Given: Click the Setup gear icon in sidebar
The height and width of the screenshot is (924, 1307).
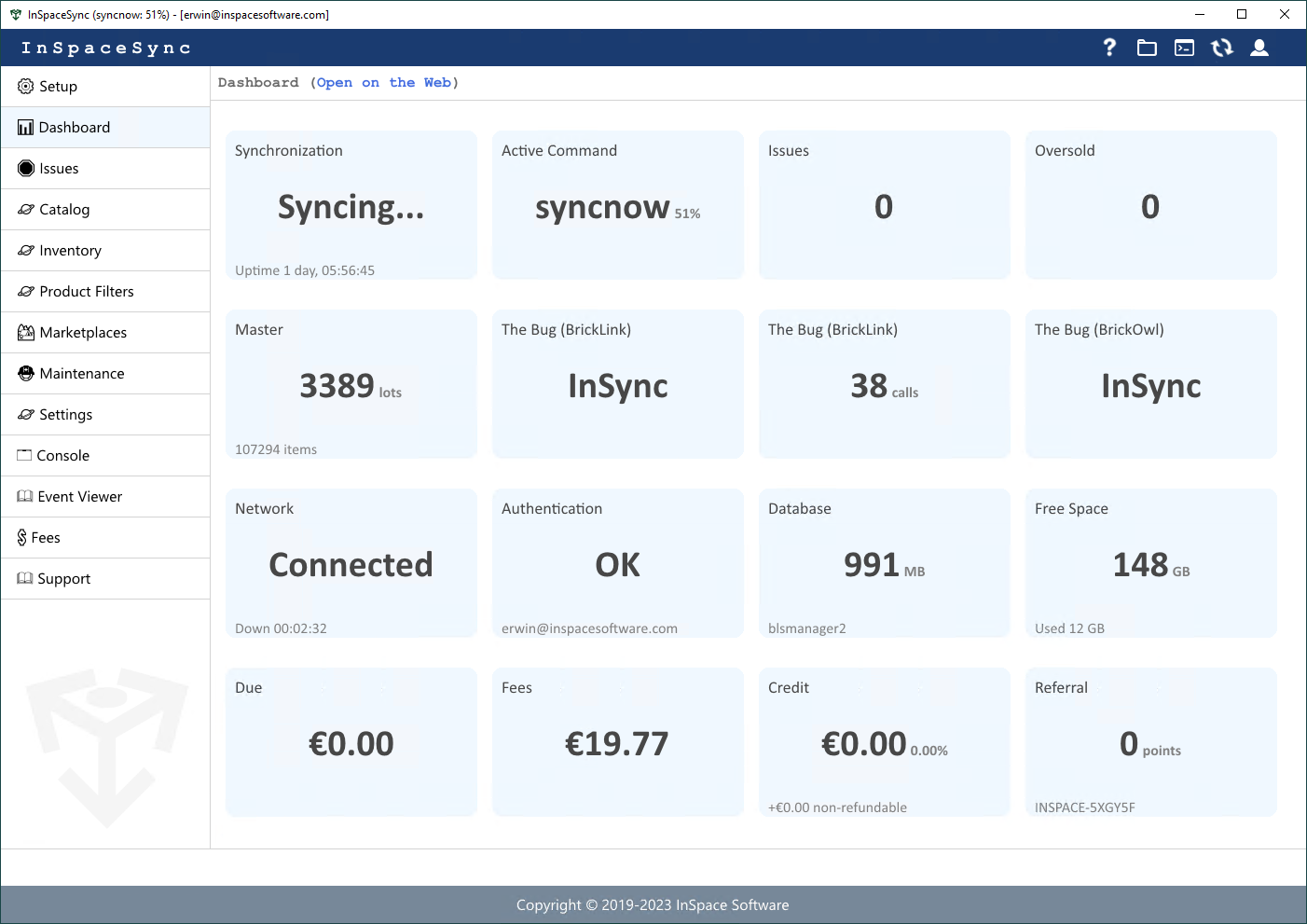Looking at the screenshot, I should click(26, 87).
